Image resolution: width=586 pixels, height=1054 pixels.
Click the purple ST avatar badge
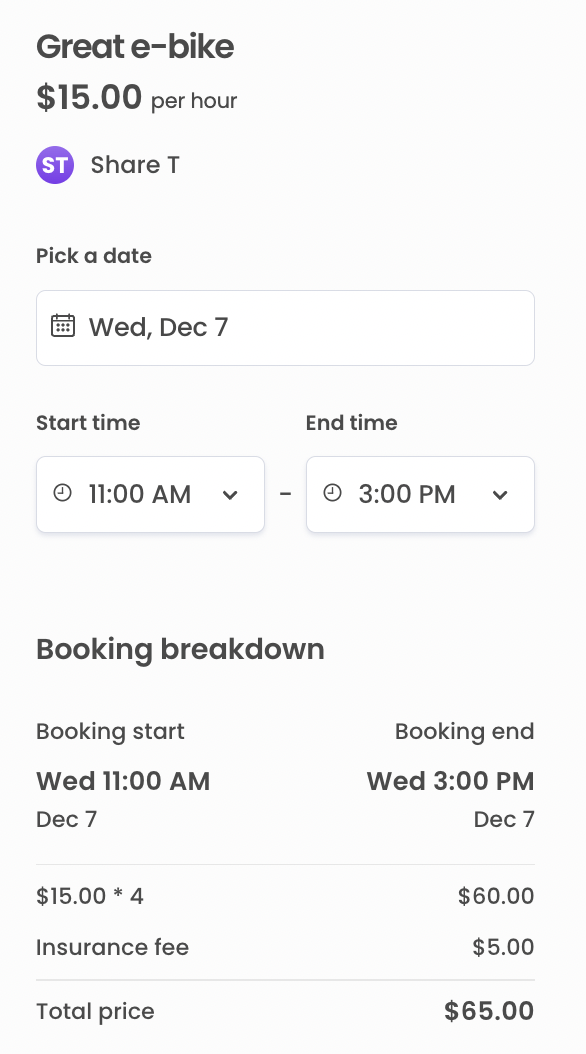pos(55,164)
